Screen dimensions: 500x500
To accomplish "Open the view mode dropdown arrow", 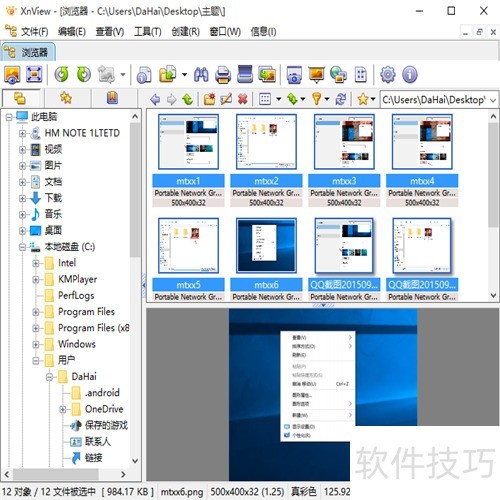I will [279, 99].
